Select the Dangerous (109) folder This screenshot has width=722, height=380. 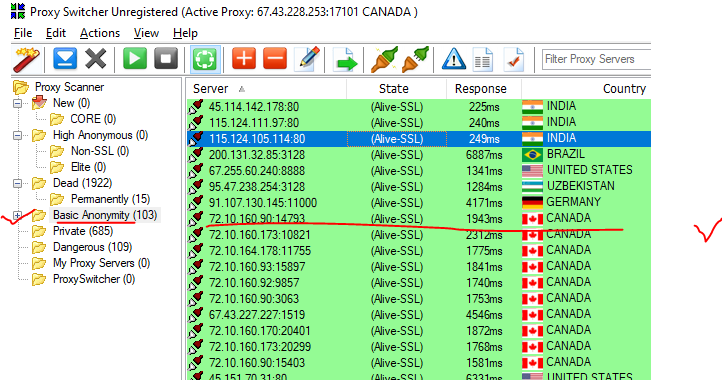(x=92, y=247)
